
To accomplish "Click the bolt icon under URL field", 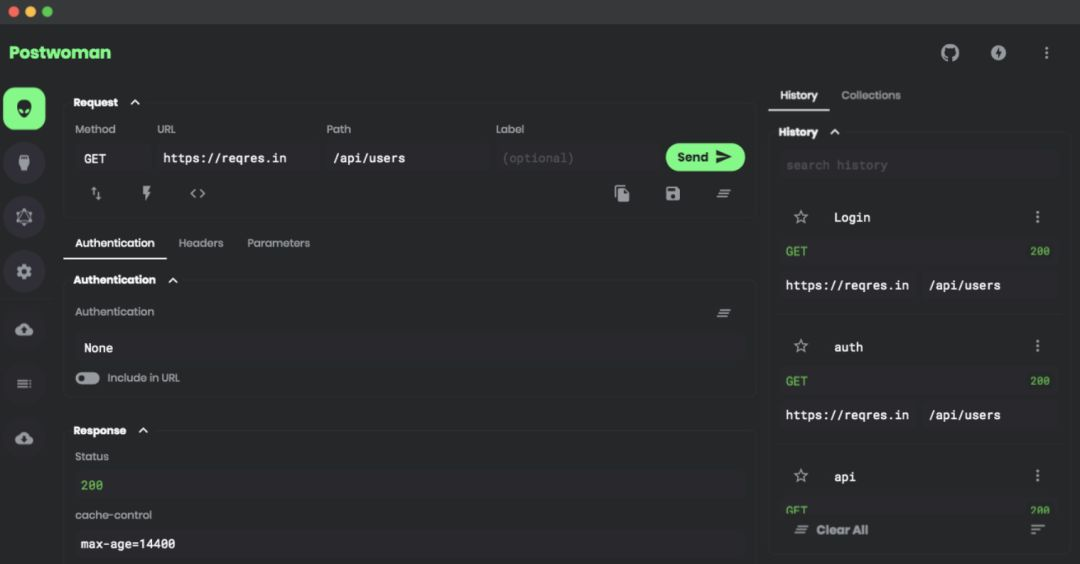I will (x=146, y=194).
